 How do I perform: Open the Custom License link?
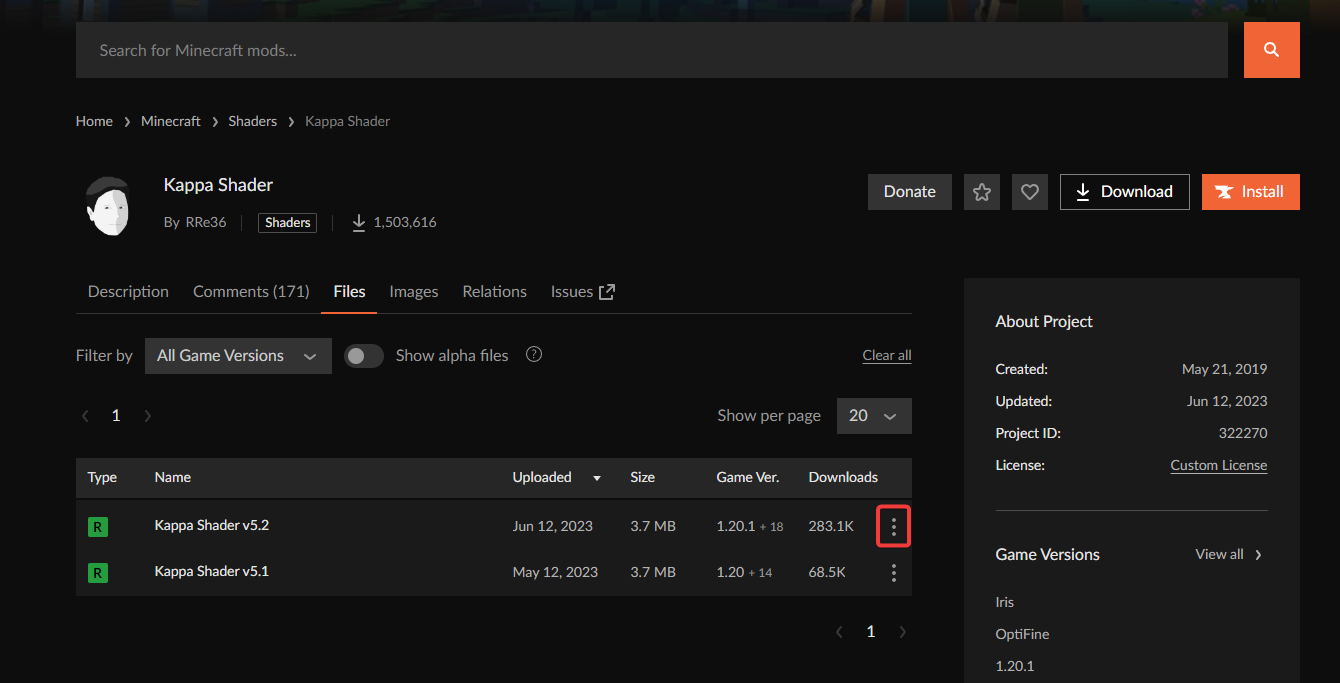tap(1218, 465)
